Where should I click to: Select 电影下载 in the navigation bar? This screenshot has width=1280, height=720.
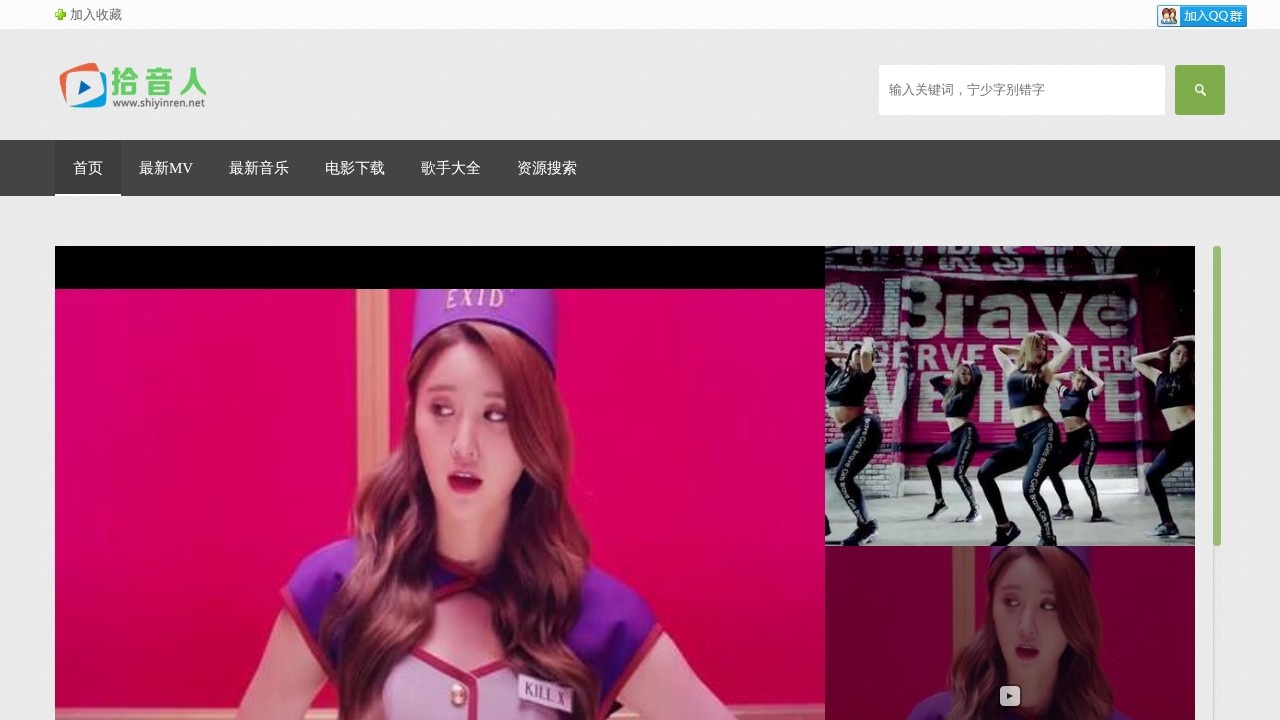[x=355, y=168]
